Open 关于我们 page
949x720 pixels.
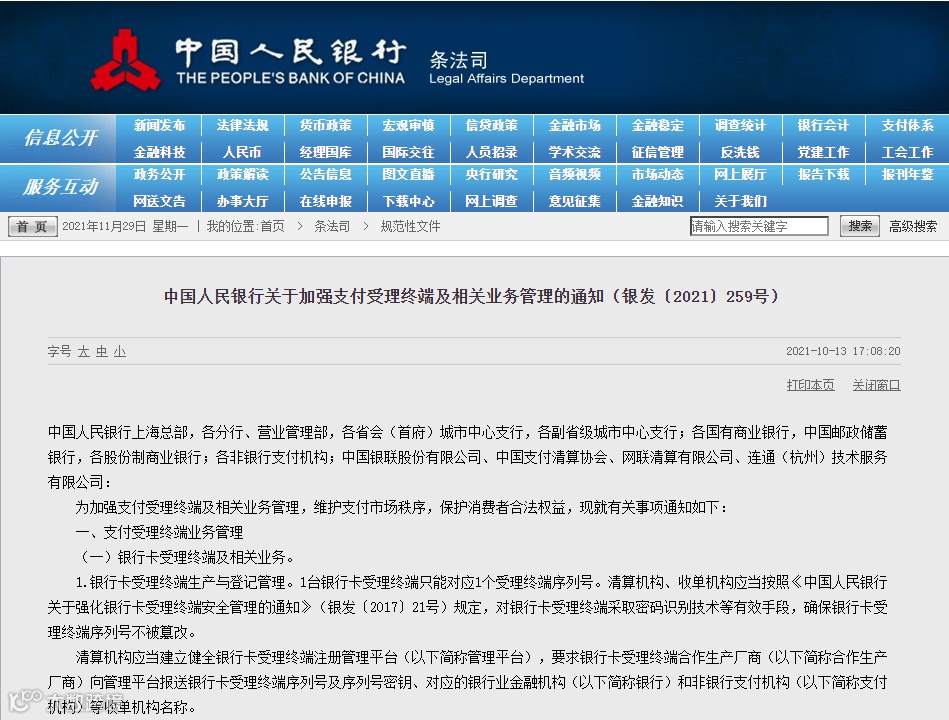[x=740, y=201]
